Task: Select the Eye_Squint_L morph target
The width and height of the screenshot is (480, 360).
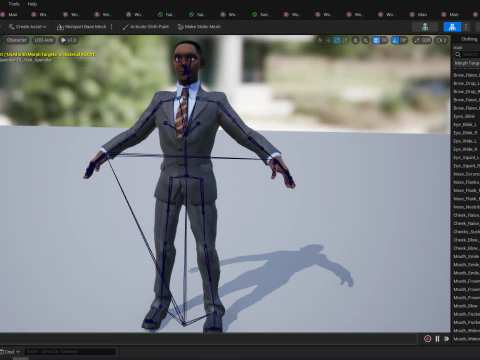Action: tap(466, 158)
